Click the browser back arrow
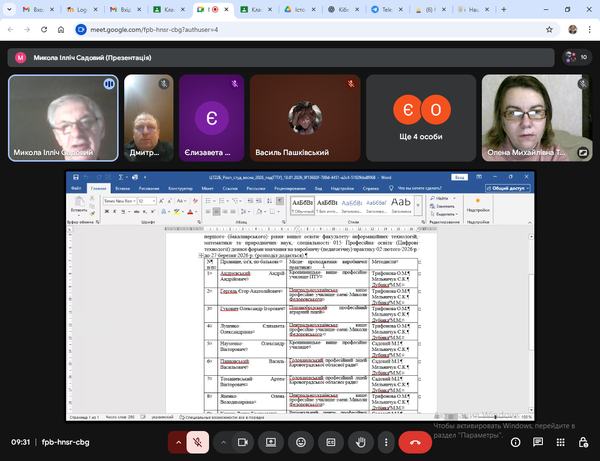600x461 pixels. (x=11, y=28)
